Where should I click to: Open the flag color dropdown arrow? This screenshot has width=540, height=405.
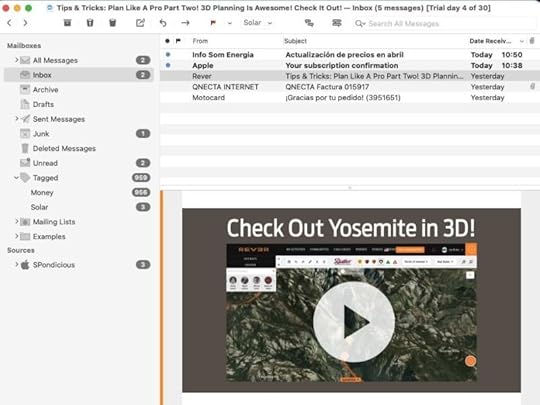click(x=230, y=23)
